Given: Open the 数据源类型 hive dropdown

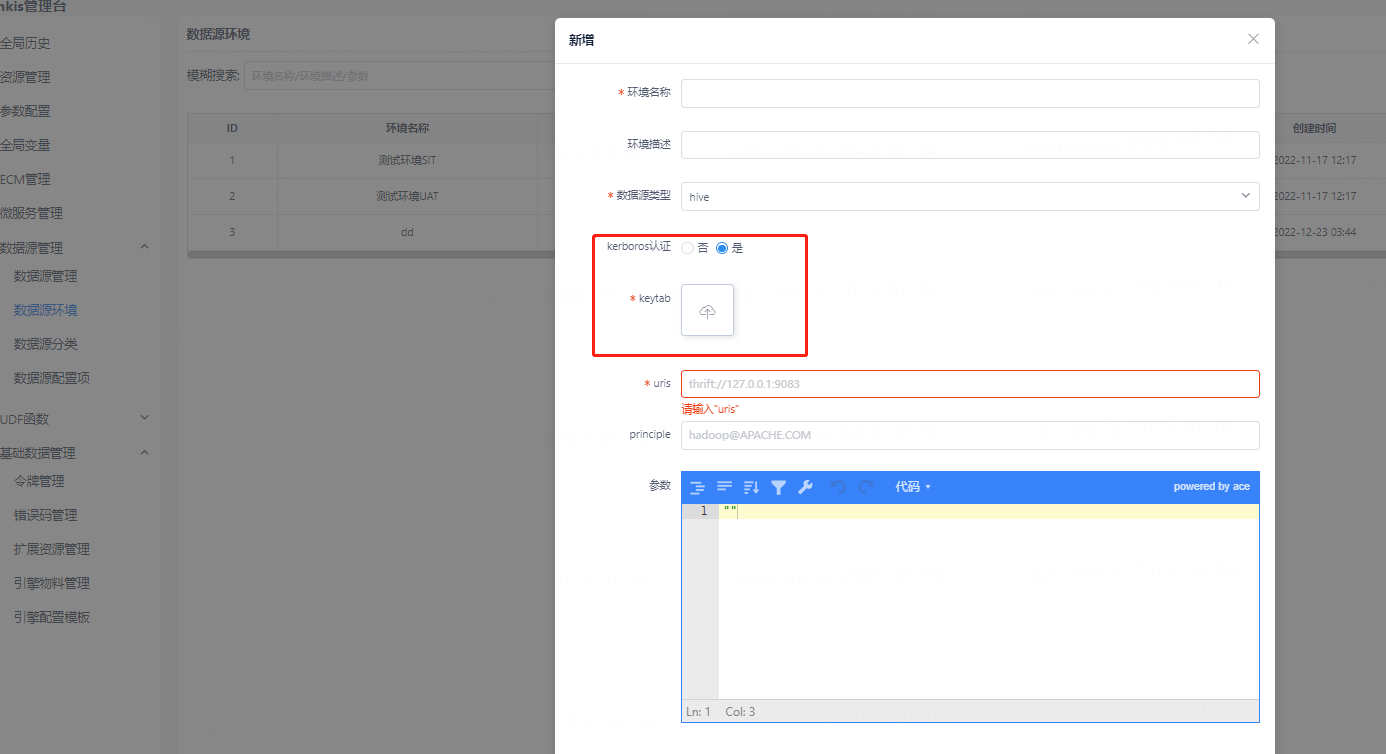Looking at the screenshot, I should tap(969, 197).
